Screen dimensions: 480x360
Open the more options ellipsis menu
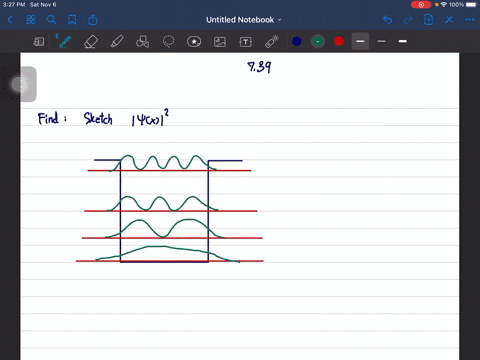pyautogui.click(x=470, y=20)
